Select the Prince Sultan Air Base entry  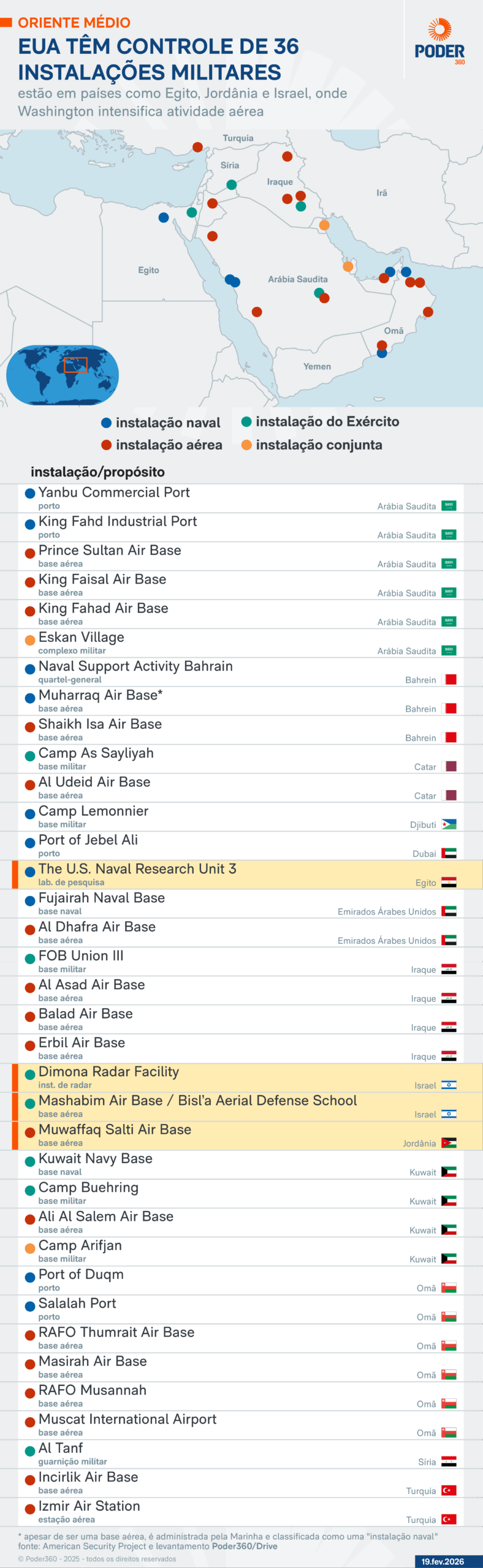(x=110, y=551)
